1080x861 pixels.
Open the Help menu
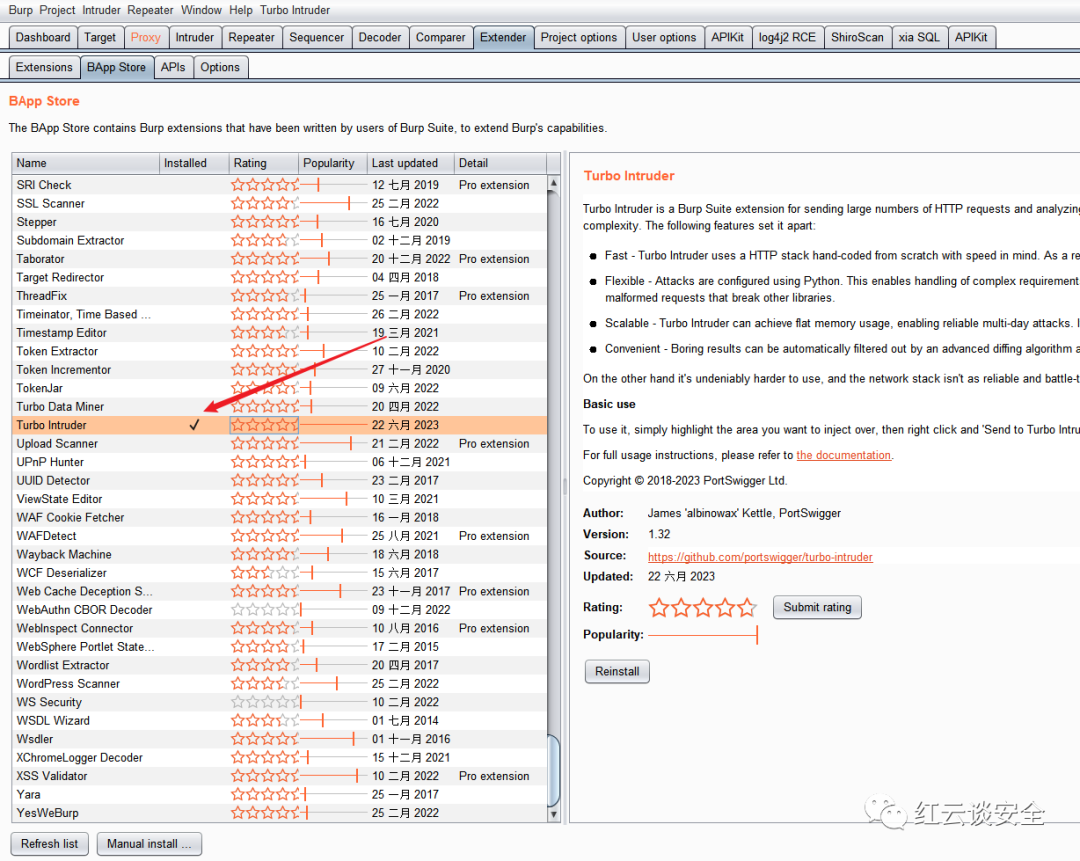pos(240,10)
